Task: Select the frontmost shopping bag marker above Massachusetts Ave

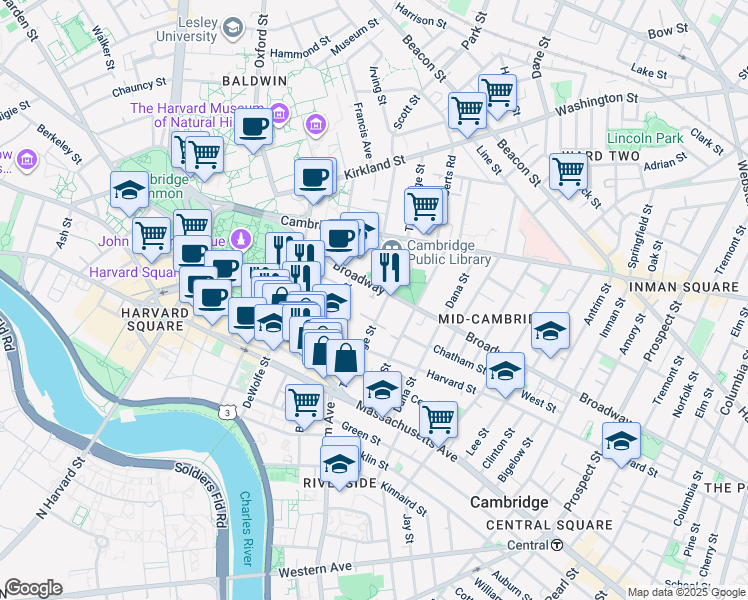Action: coord(345,359)
